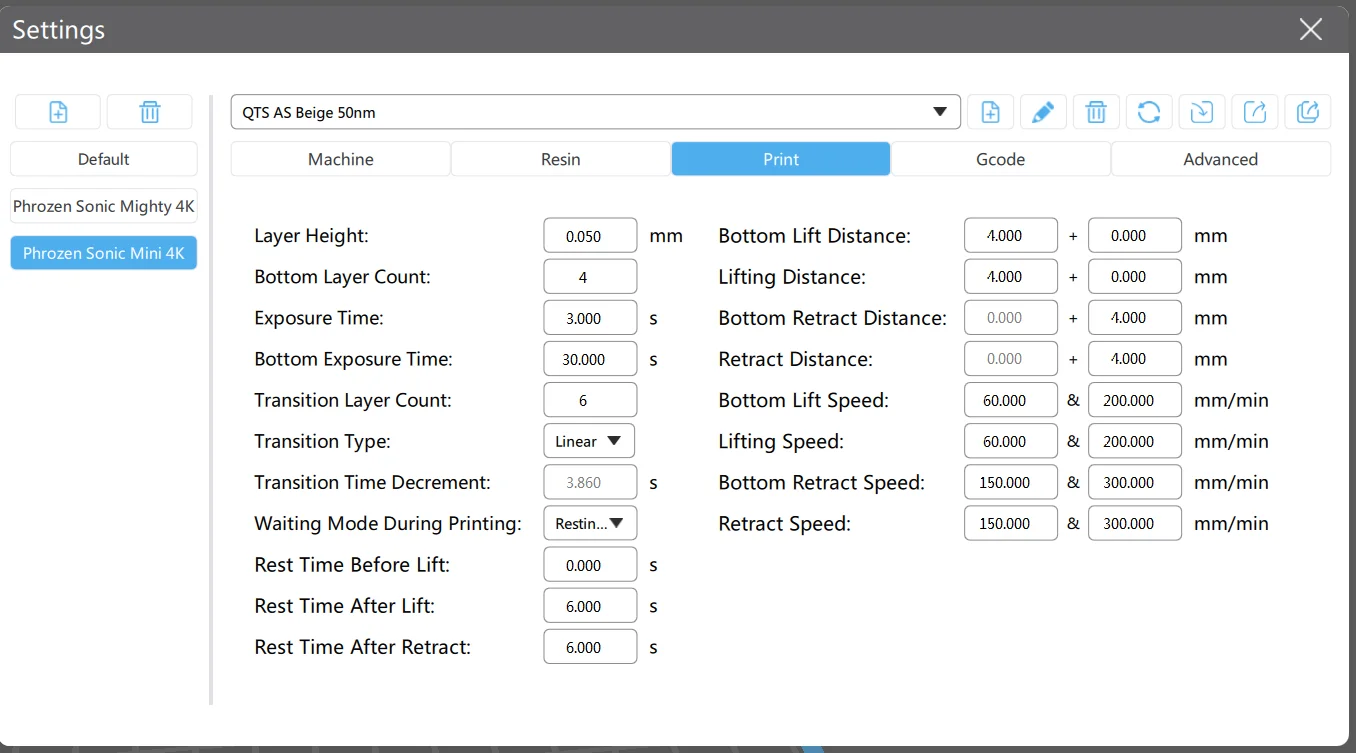Image resolution: width=1356 pixels, height=753 pixels.
Task: Switch to the Resin tab
Action: tap(560, 159)
